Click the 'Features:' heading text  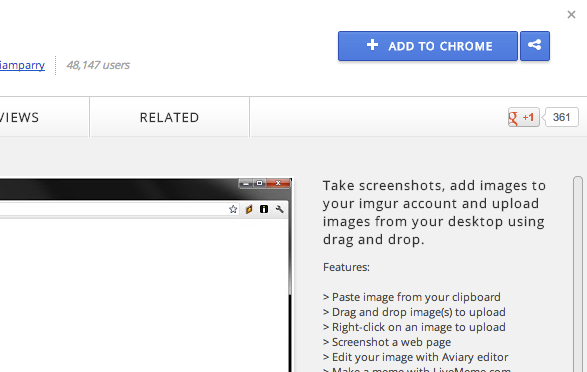[x=346, y=267]
